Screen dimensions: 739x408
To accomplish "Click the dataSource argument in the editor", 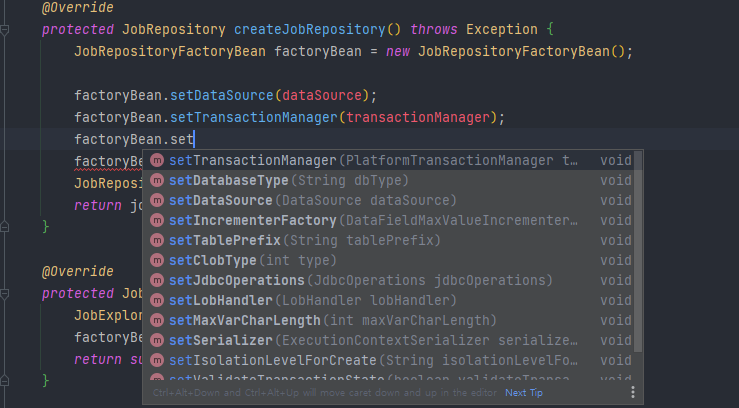I will click(322, 96).
